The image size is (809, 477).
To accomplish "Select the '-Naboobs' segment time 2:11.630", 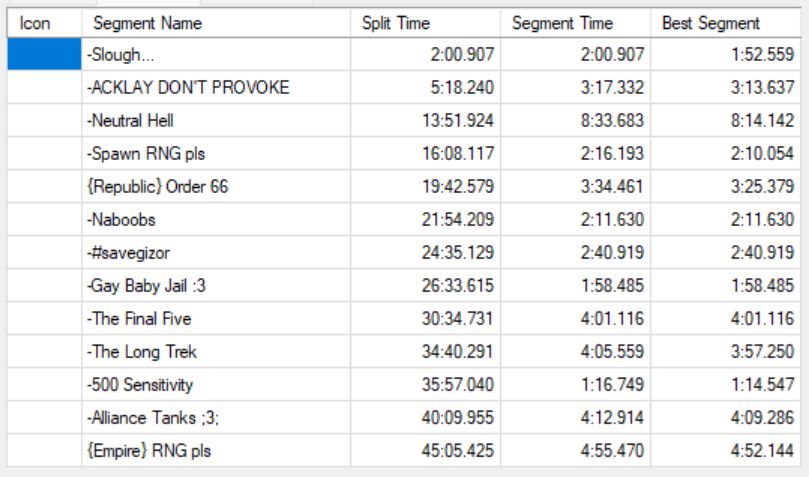I will click(576, 219).
